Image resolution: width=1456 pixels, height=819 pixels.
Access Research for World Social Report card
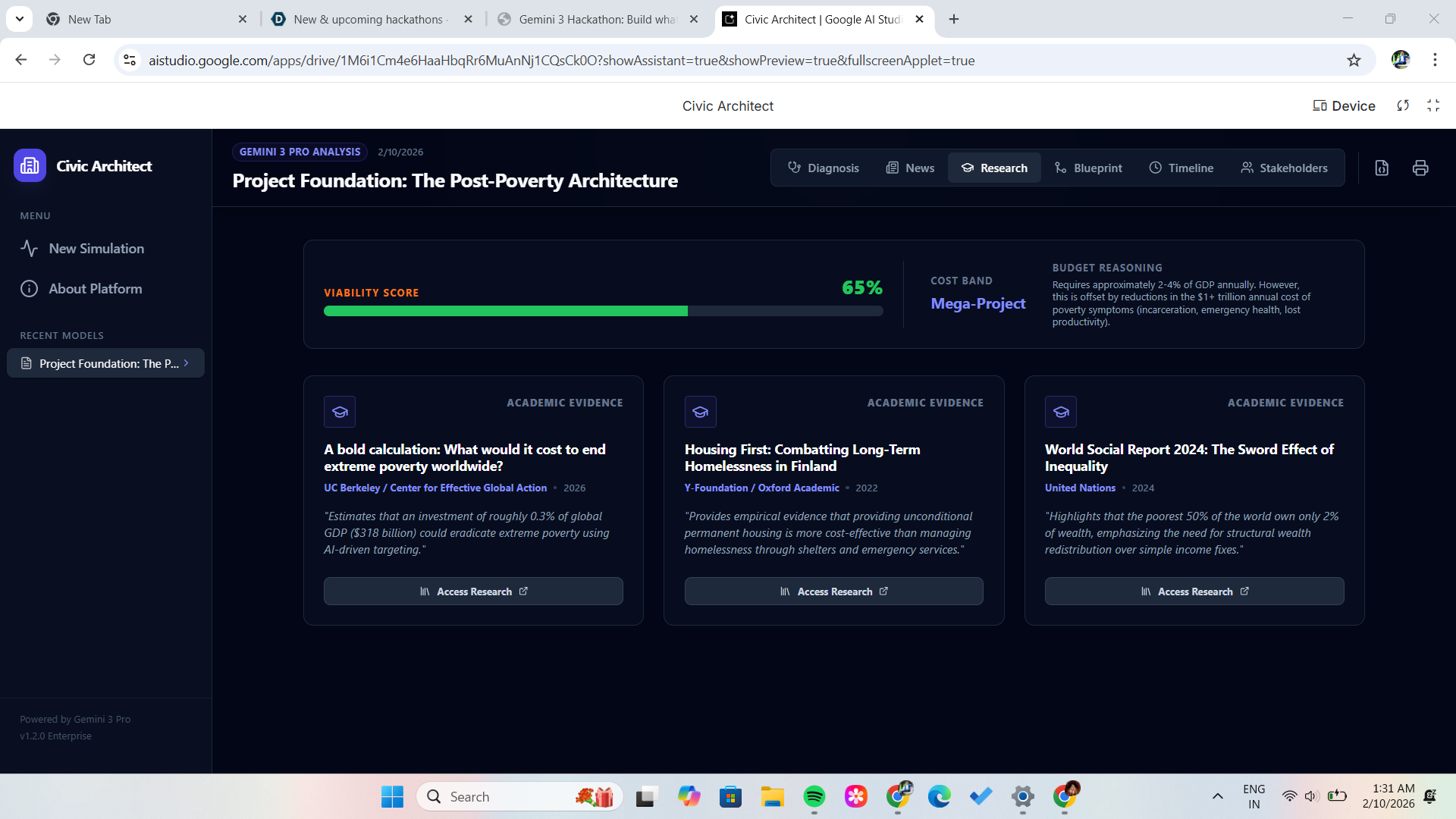[1194, 591]
